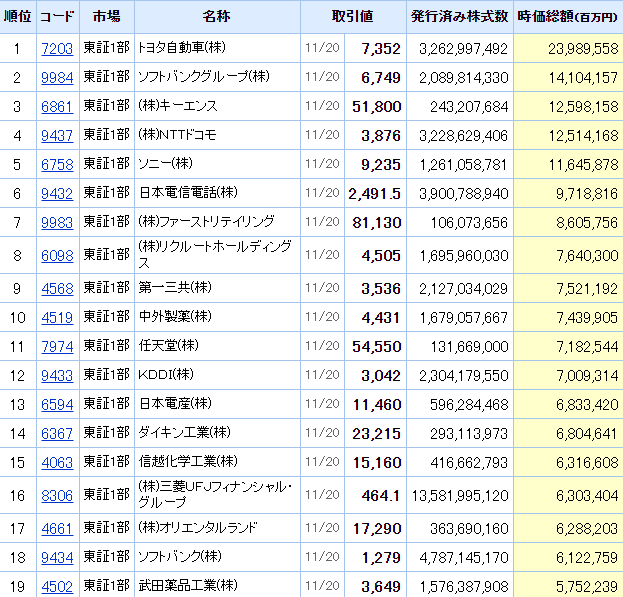The width and height of the screenshot is (623, 597).
Task: Open stock code 9437 link
Action: point(57,135)
